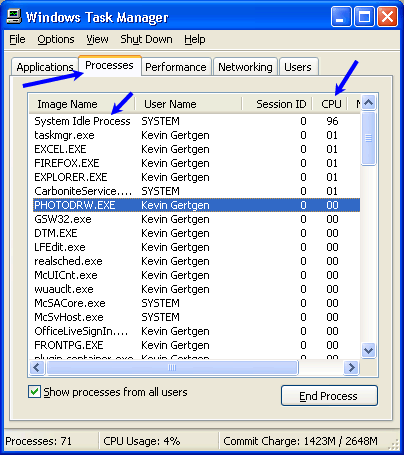Click the horizontal scrollbar right arrow
The width and height of the screenshot is (404, 455).
pyautogui.click(x=351, y=368)
